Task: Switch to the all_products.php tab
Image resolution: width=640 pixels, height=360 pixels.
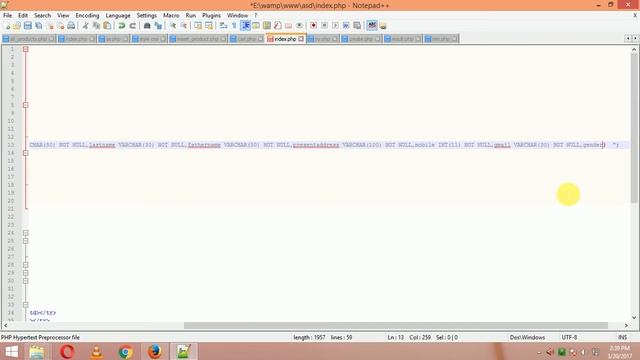Action: [x=29, y=39]
